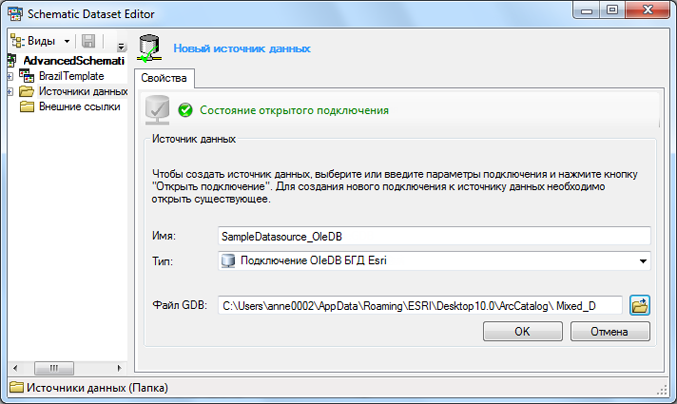The height and width of the screenshot is (404, 677).
Task: Click the Имя field with SampleDatasource_OleDB
Action: point(434,237)
